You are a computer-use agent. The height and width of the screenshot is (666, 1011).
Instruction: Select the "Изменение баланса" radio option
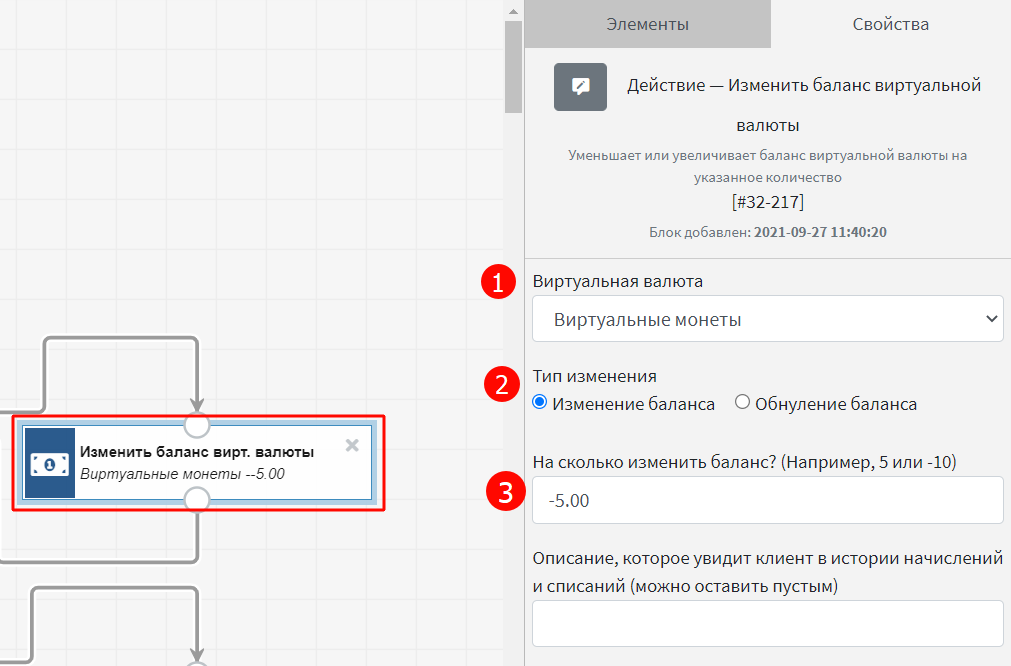(540, 403)
